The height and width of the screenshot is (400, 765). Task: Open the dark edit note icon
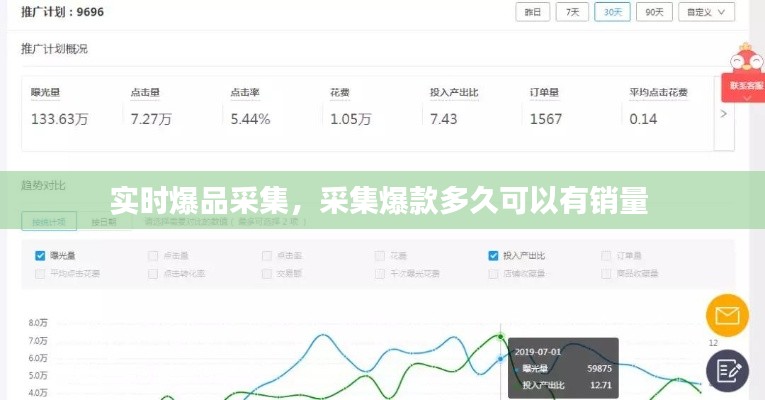(727, 369)
